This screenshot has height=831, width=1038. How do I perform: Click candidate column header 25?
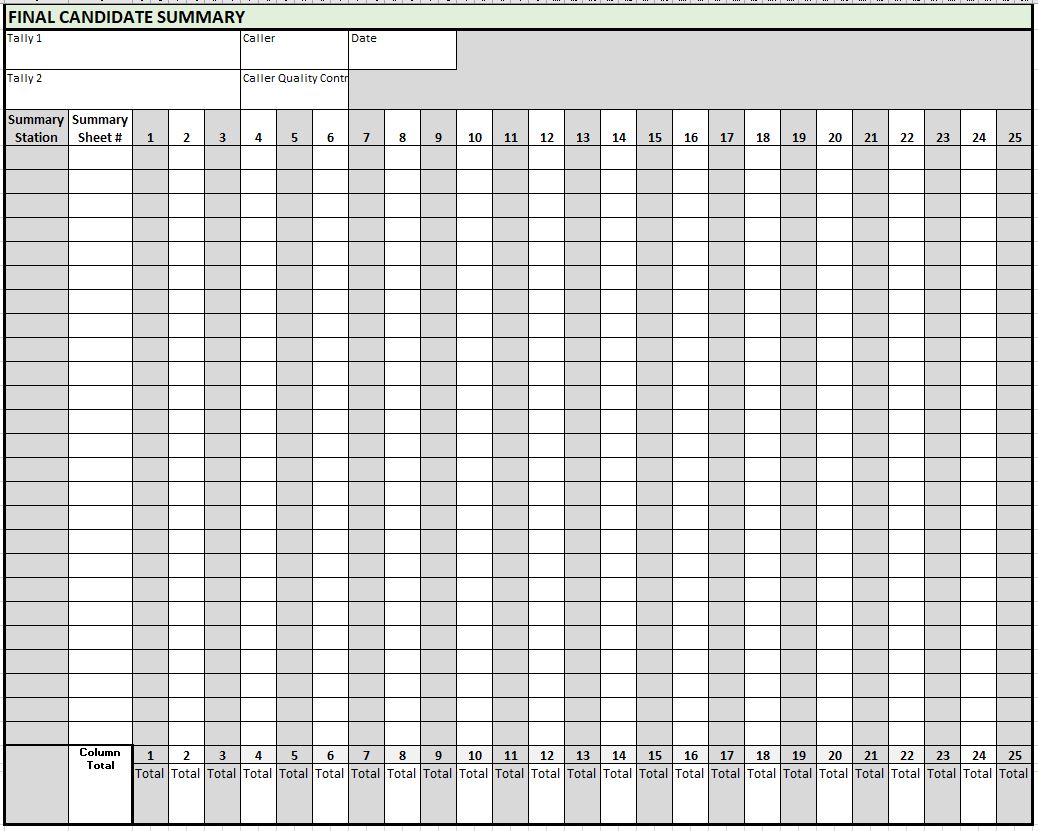point(1014,136)
